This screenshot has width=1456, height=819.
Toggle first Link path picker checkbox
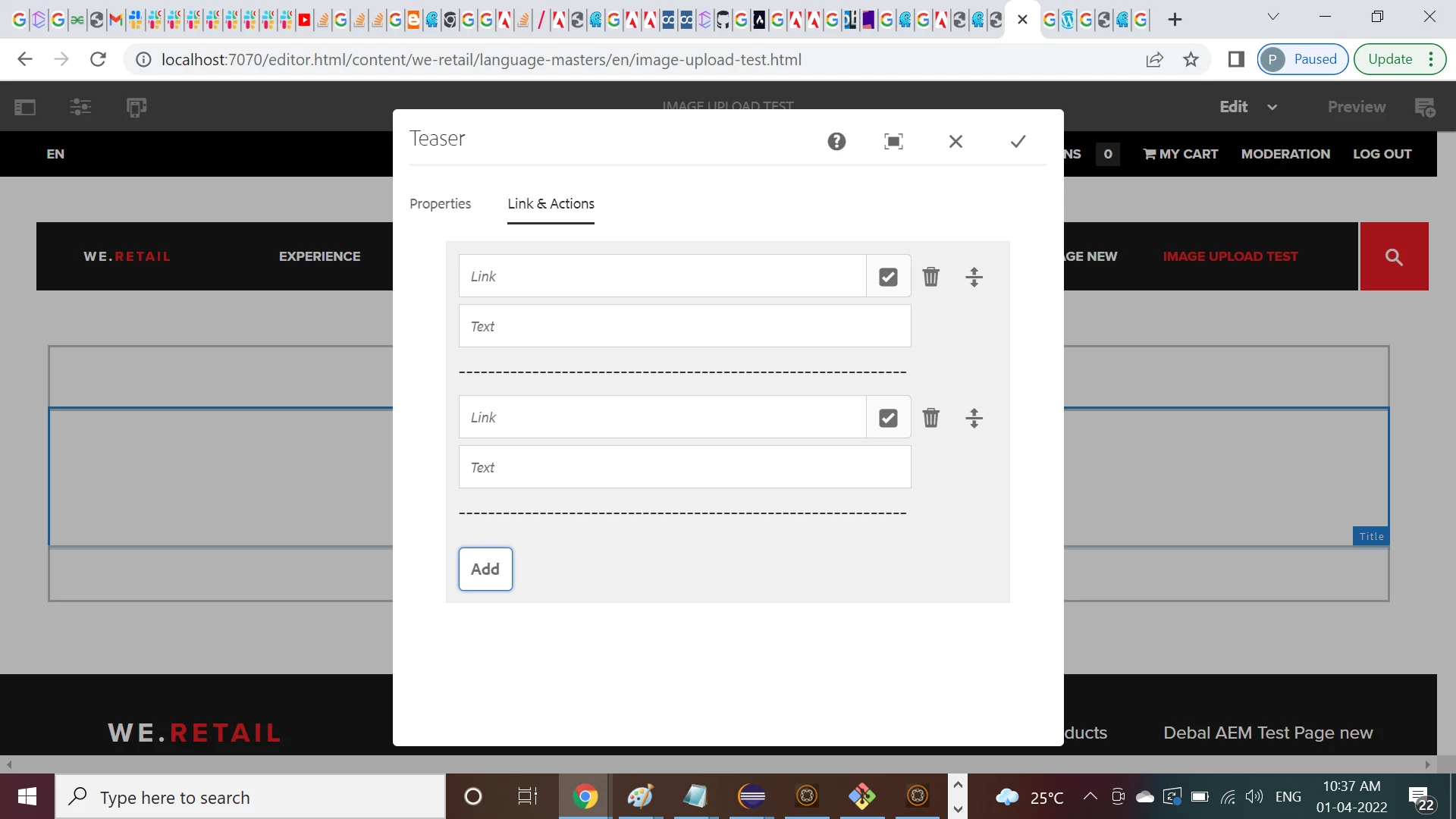[x=888, y=277]
